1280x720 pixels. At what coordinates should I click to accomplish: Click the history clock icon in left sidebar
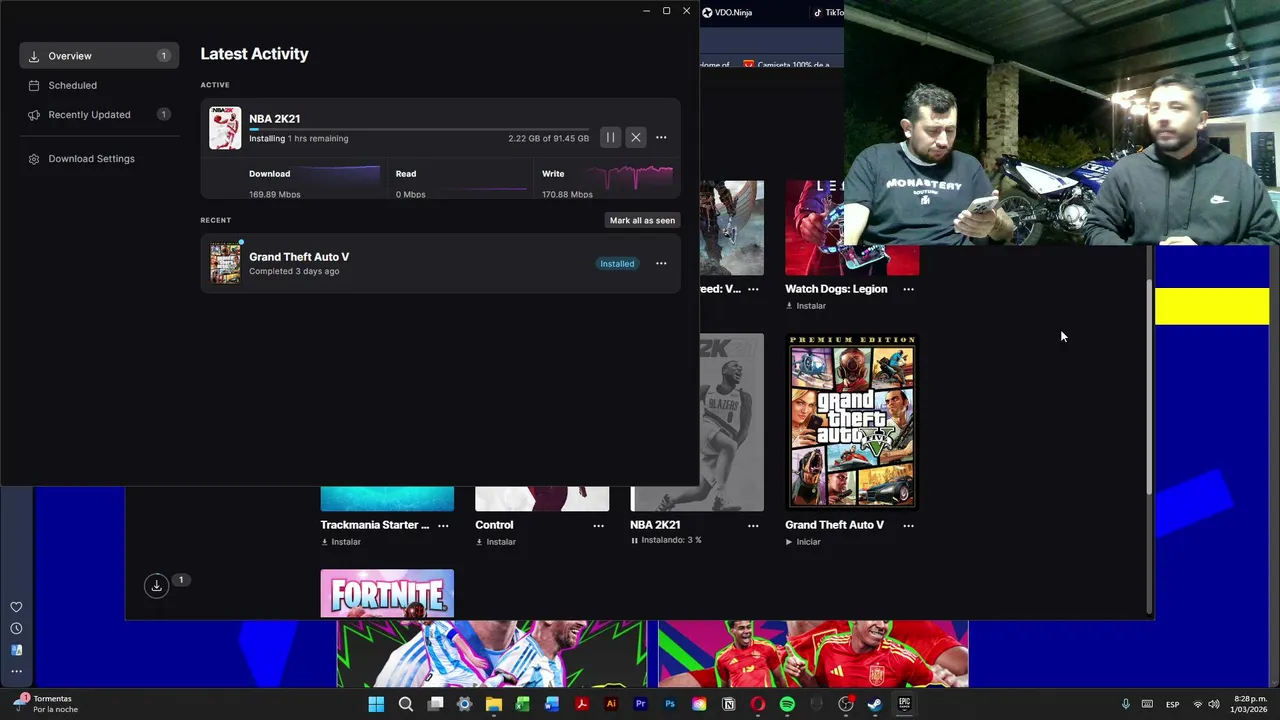coord(16,629)
